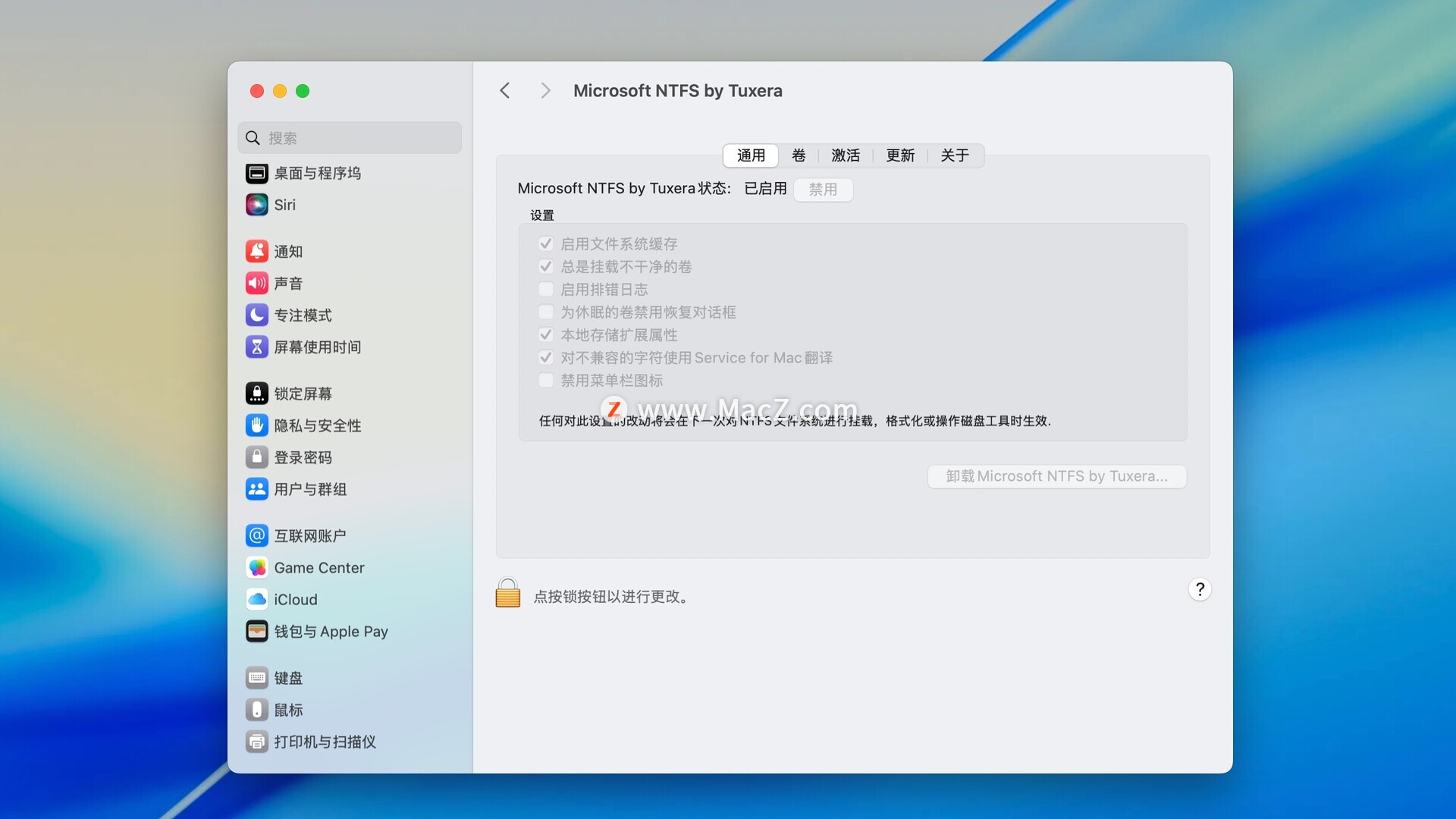Select 钱包与 Apple Pay text label
The image size is (1456, 819).
(x=331, y=632)
